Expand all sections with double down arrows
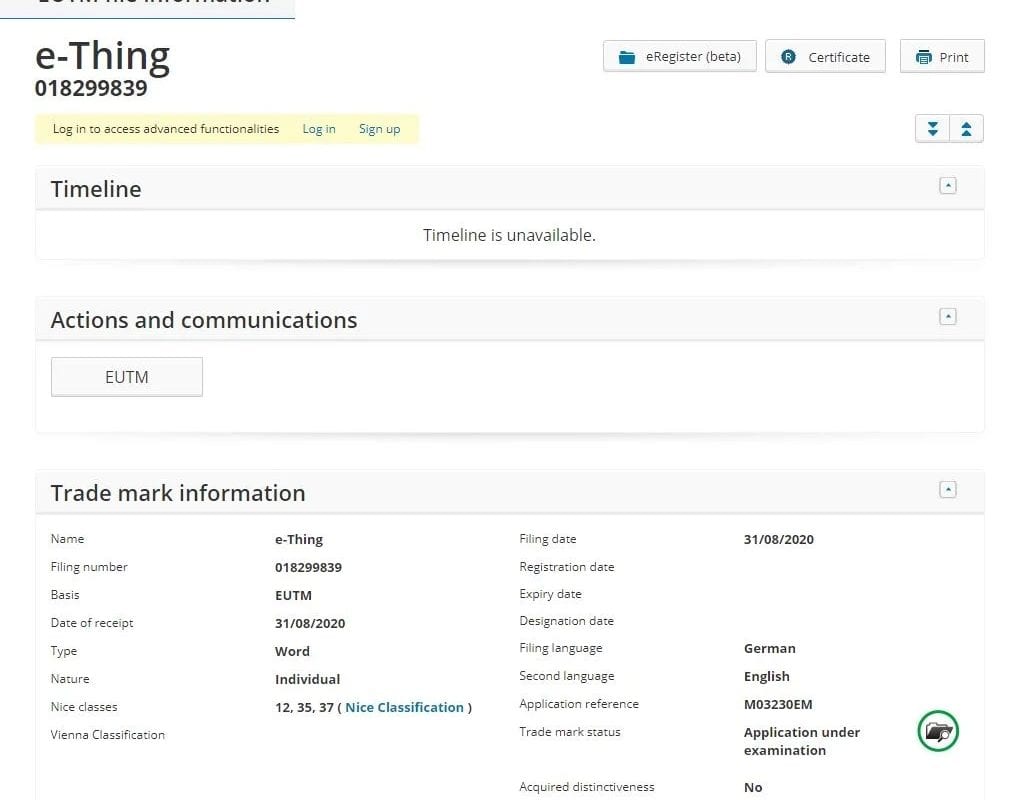1018x800 pixels. tap(932, 129)
